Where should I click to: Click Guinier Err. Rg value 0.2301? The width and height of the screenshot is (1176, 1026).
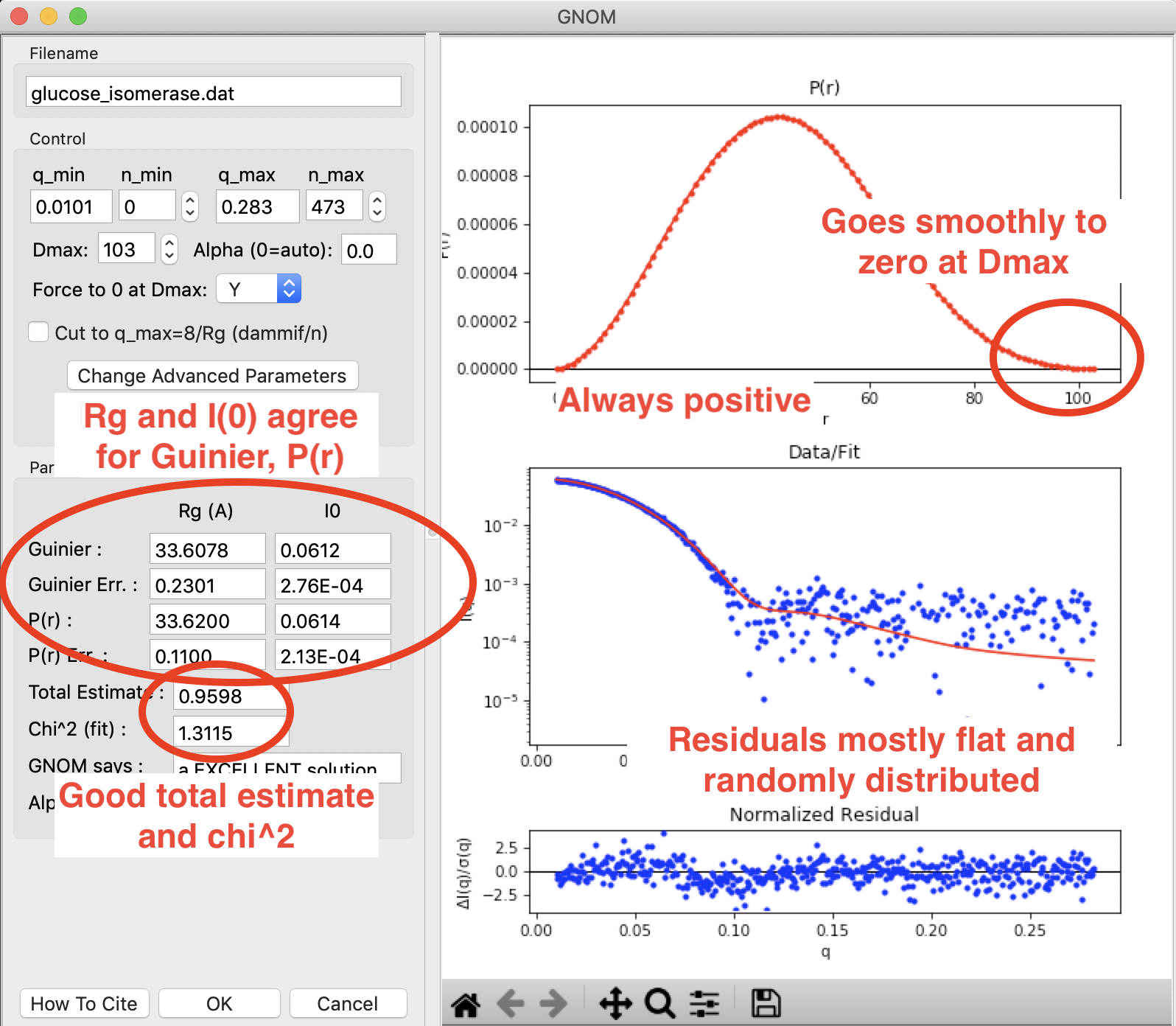click(208, 585)
